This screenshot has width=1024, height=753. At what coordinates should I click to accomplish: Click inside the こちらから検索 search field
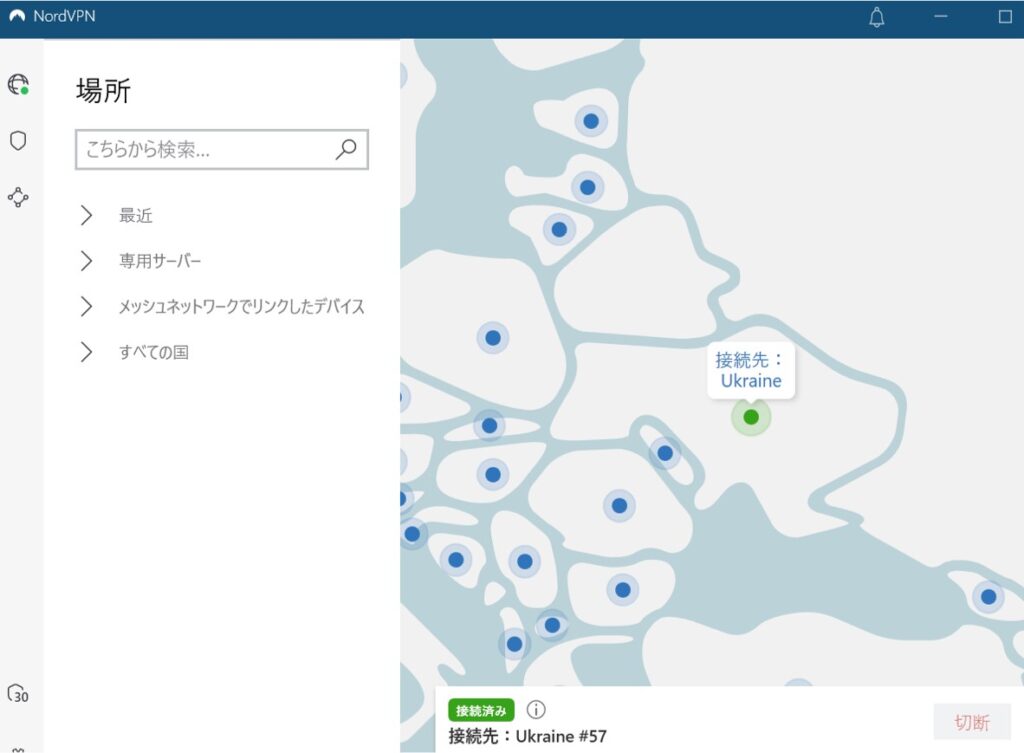(200, 148)
